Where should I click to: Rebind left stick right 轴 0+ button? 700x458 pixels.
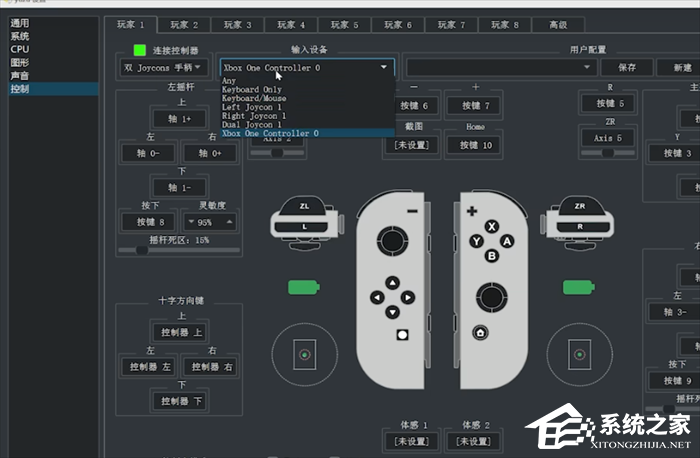pos(210,154)
